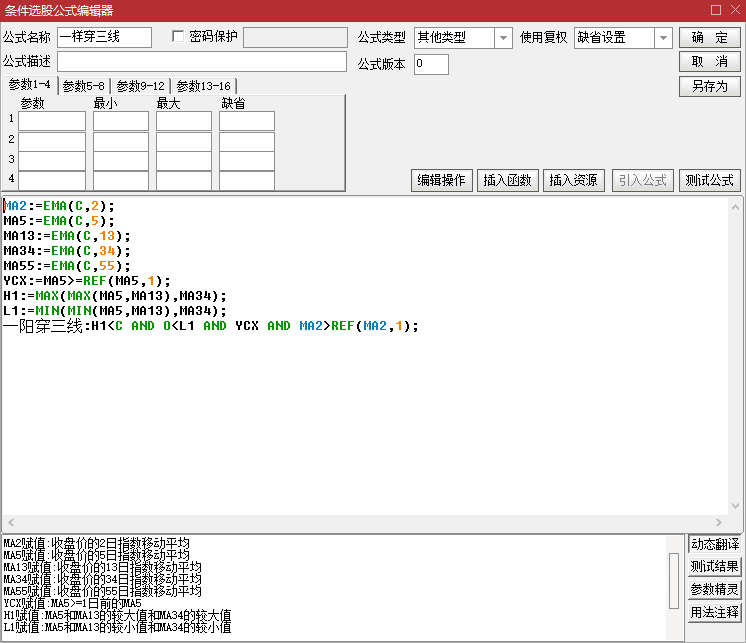Click the 取消 button

pos(709,61)
